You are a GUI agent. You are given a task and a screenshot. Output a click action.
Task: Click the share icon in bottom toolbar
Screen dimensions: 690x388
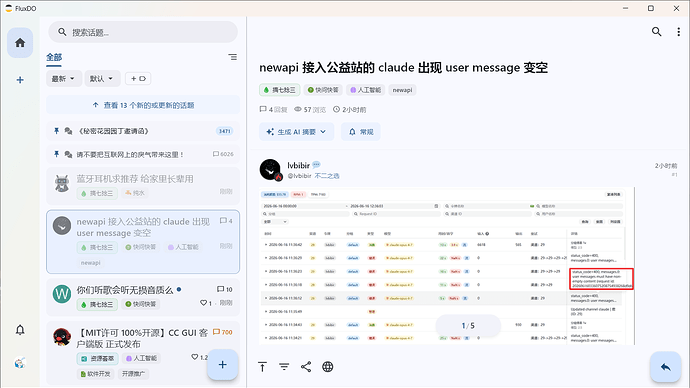coord(306,366)
